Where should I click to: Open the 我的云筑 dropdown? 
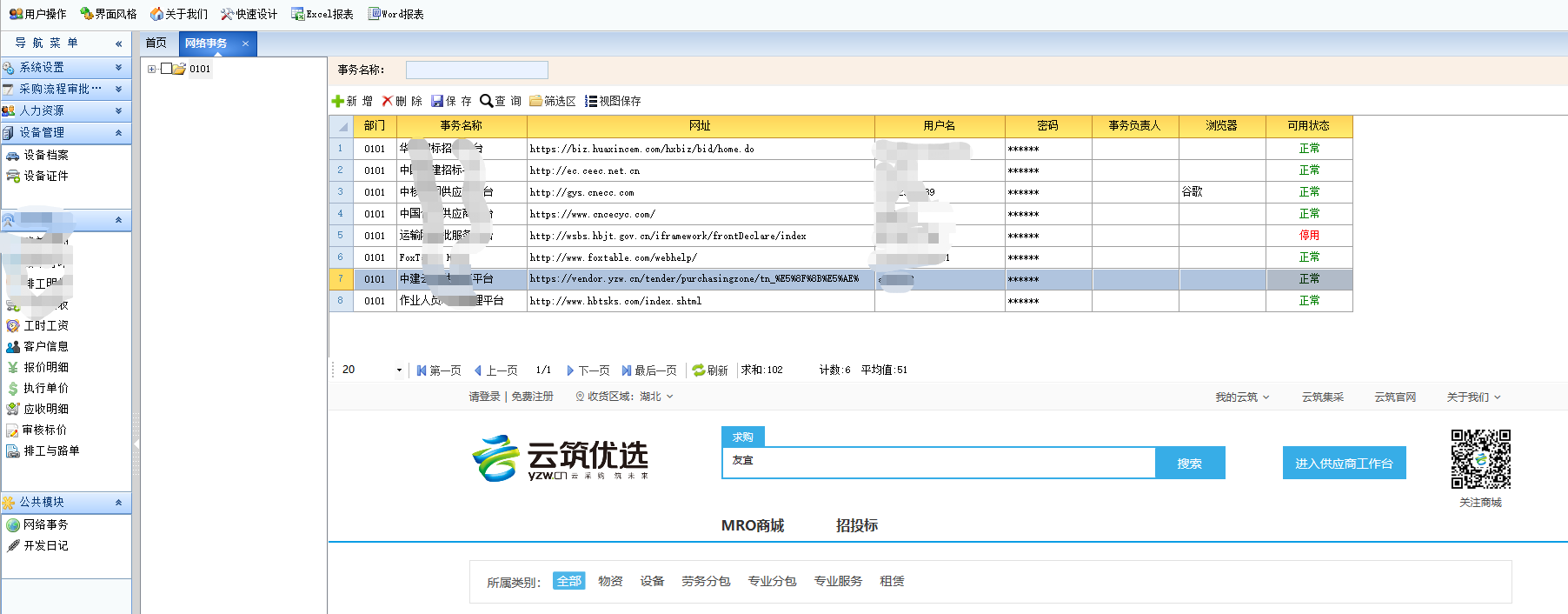1242,397
